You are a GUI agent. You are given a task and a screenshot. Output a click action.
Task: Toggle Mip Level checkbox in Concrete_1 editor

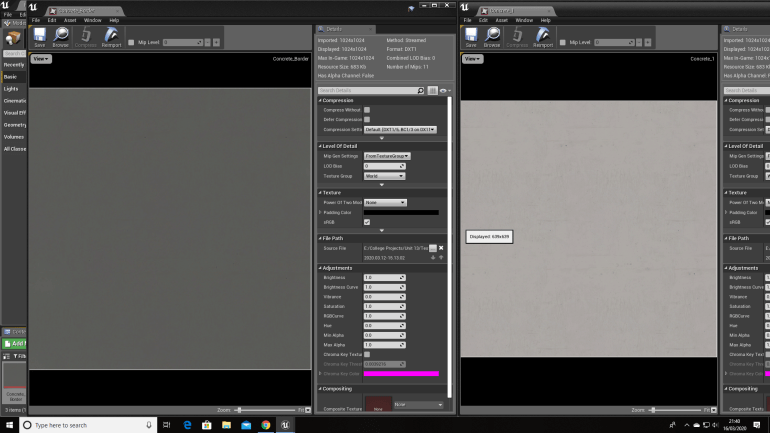point(563,42)
